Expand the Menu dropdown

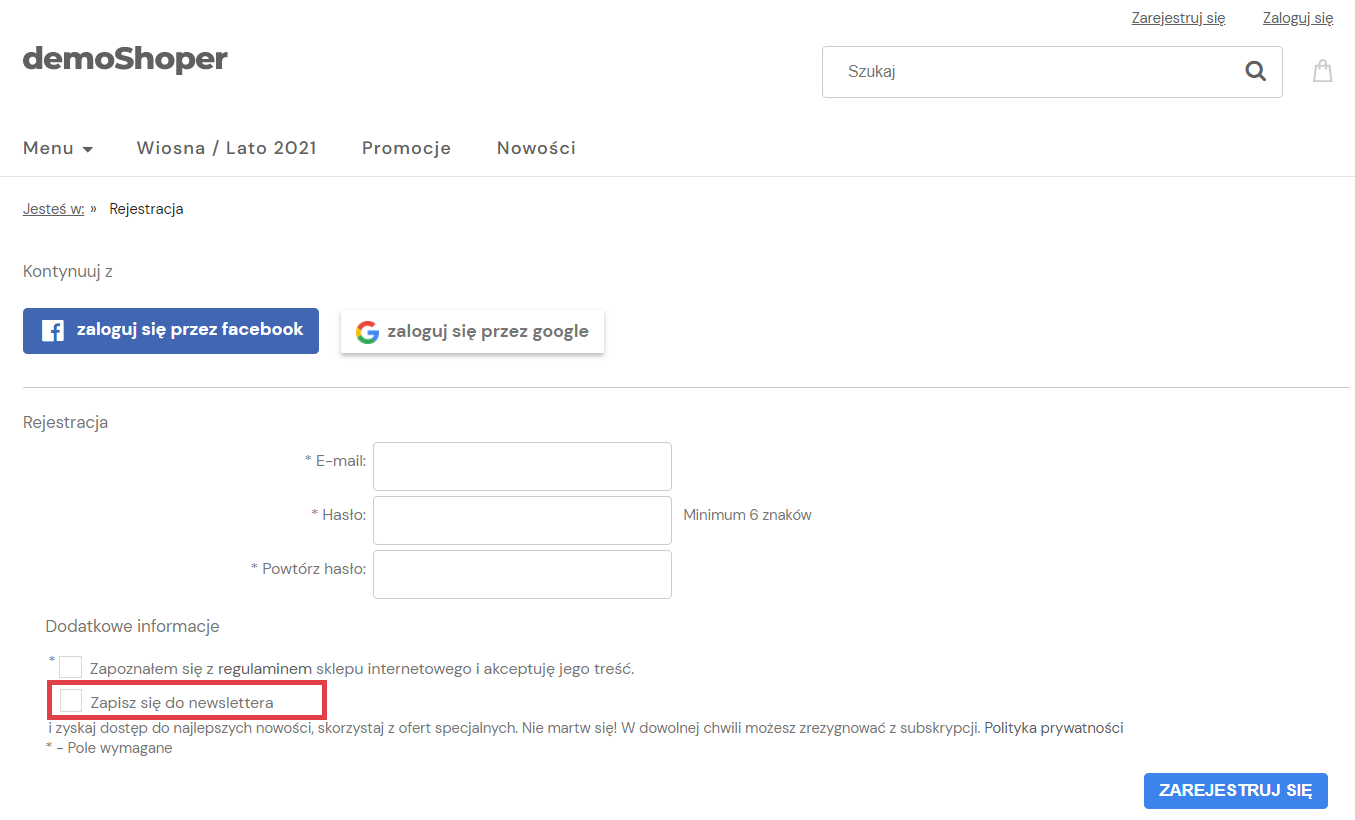click(47, 147)
